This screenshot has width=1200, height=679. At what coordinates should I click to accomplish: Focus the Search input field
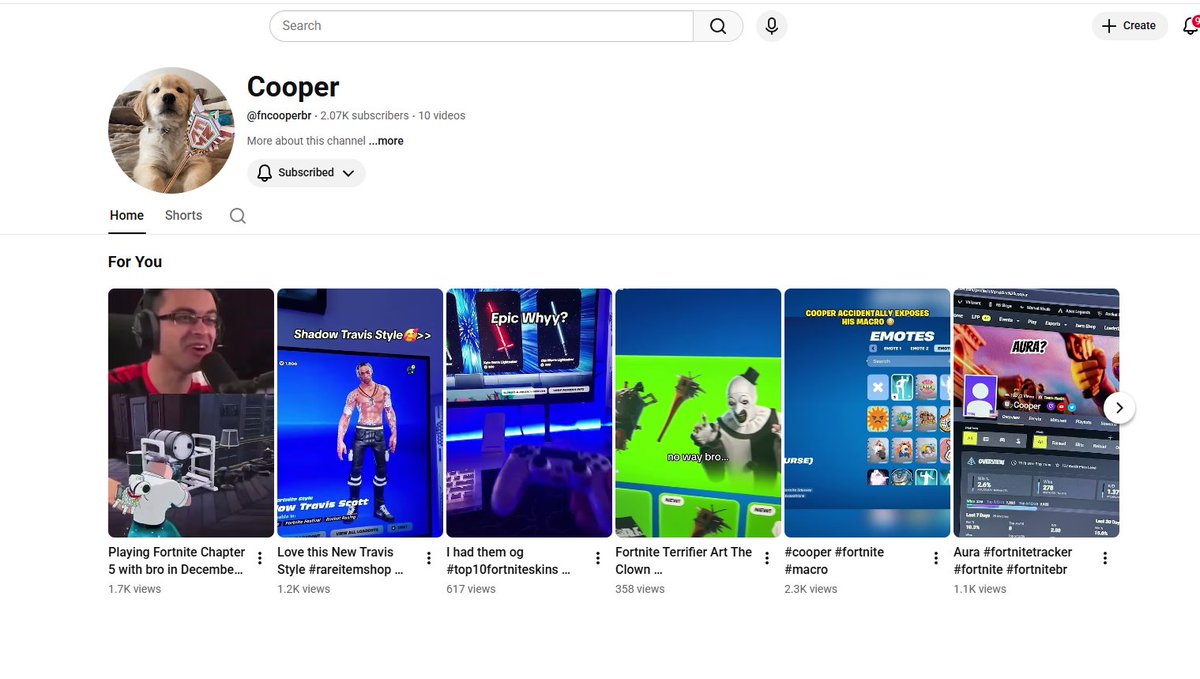481,26
